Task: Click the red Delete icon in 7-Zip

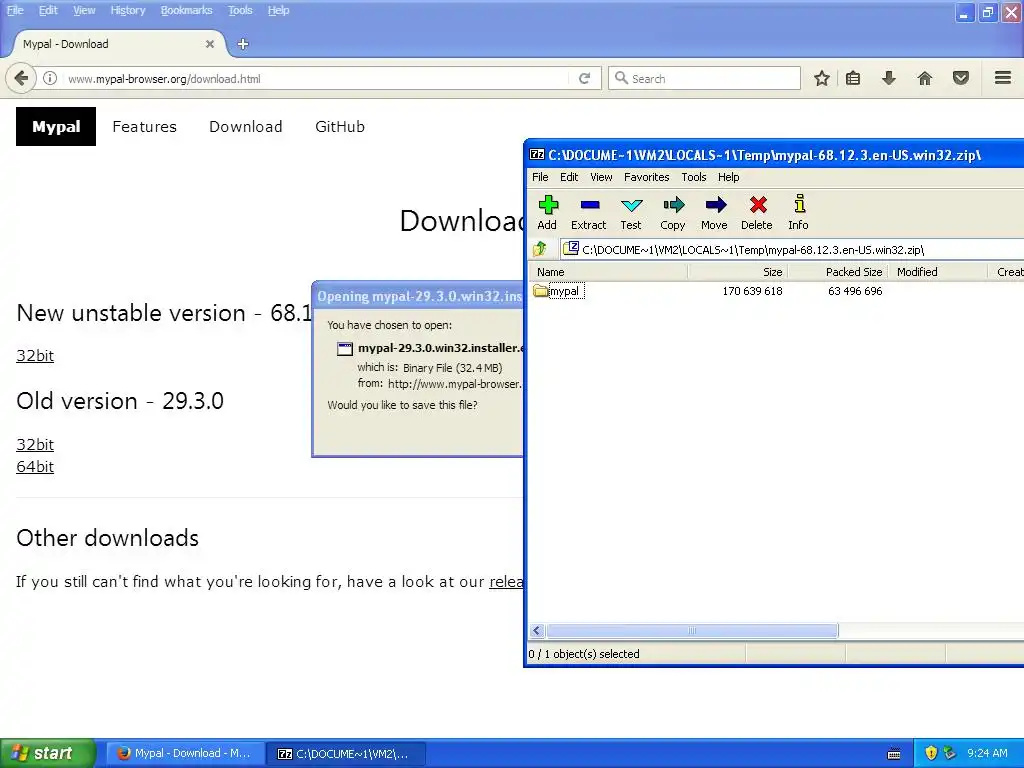Action: click(757, 213)
